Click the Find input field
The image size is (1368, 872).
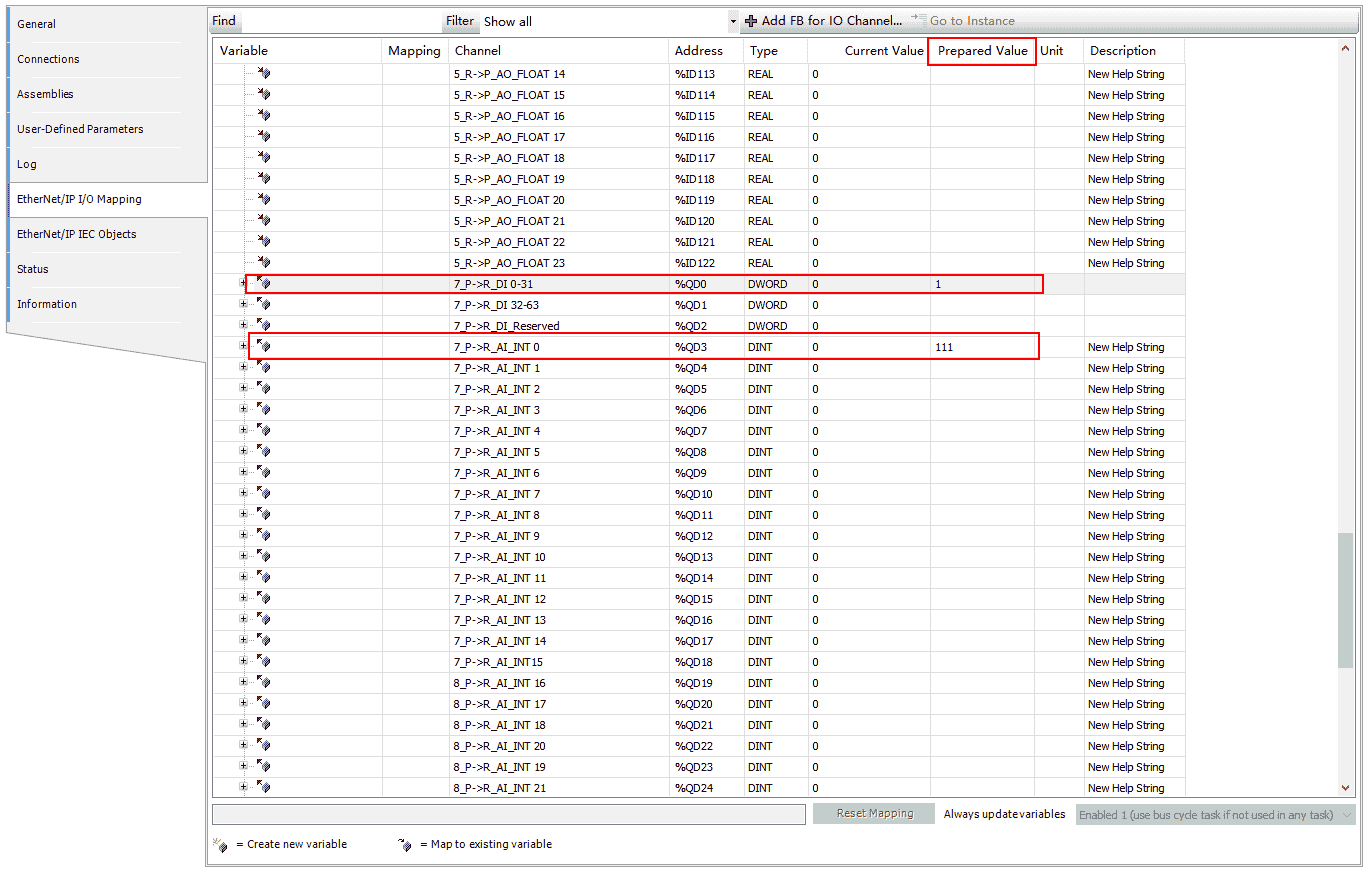(x=340, y=21)
